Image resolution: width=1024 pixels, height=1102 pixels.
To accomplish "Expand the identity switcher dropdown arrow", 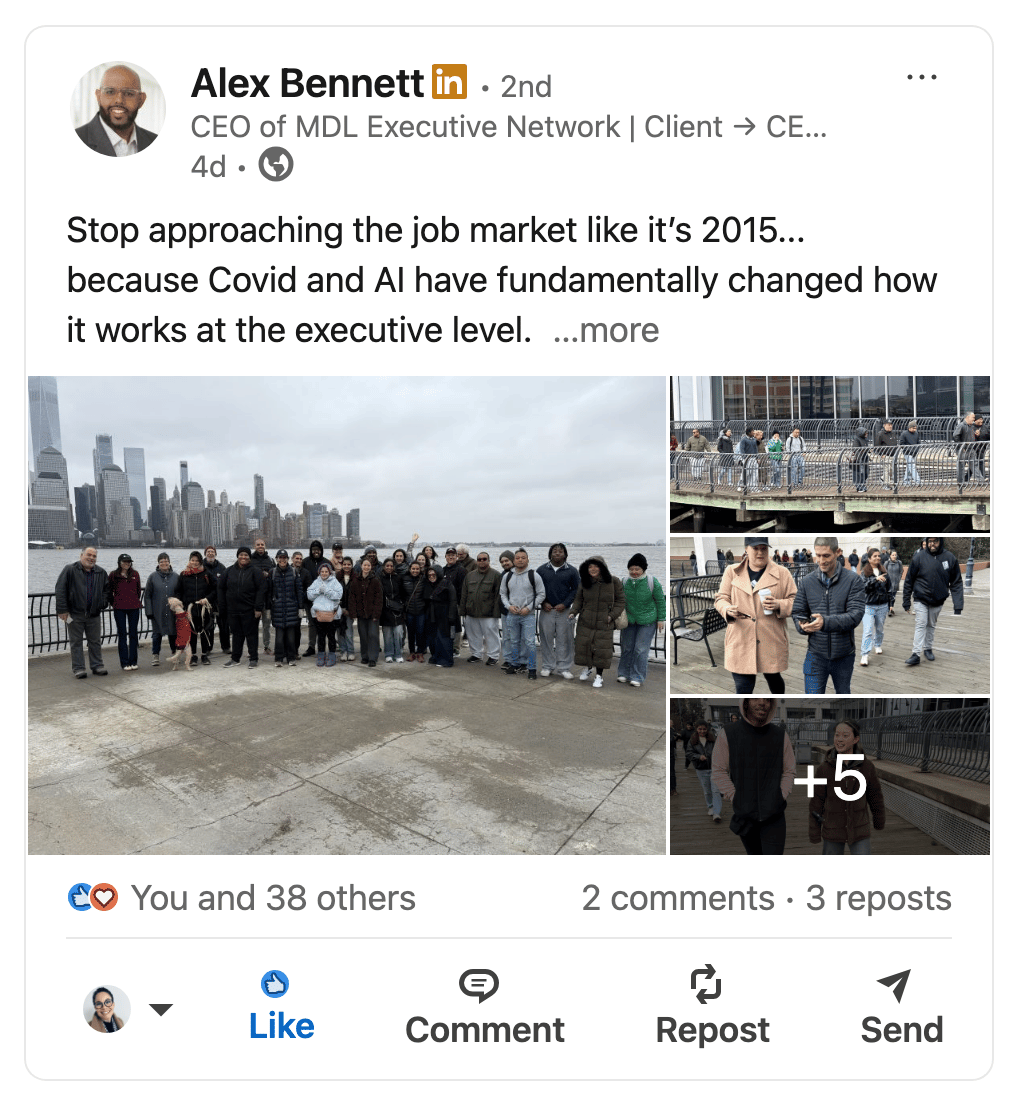I will click(x=161, y=1009).
